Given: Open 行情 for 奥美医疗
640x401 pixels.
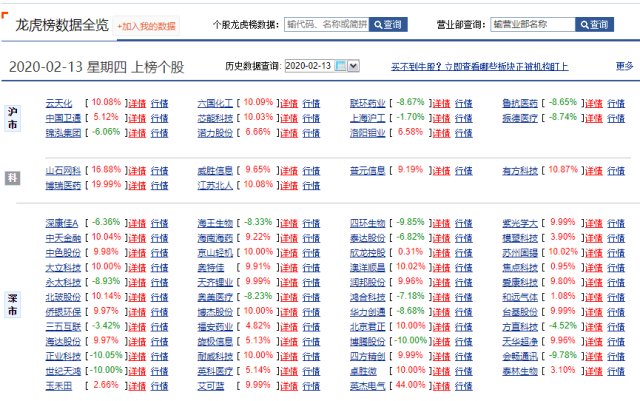Looking at the screenshot, I should (x=311, y=297).
